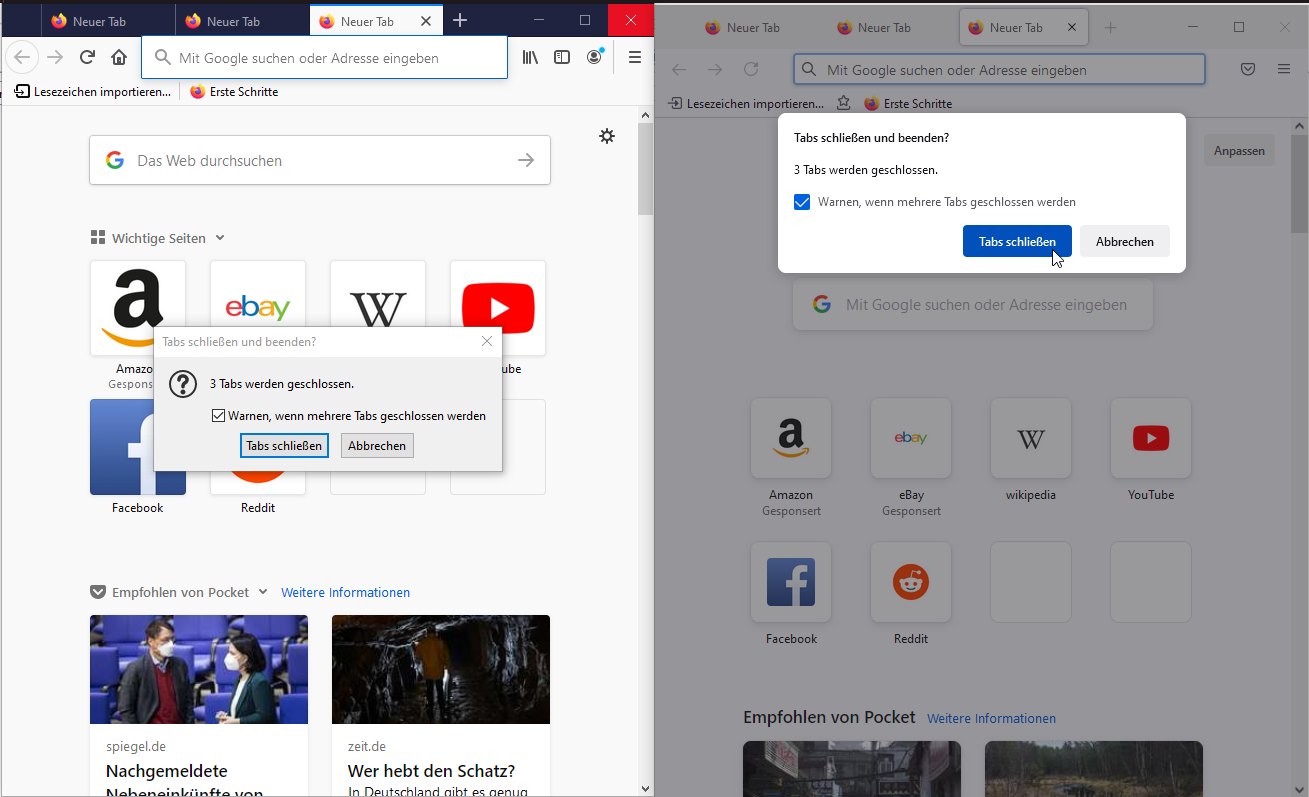The height and width of the screenshot is (797, 1309).
Task: Select the middle Neuer Tab in gray-themed Firefox
Action: [892, 27]
